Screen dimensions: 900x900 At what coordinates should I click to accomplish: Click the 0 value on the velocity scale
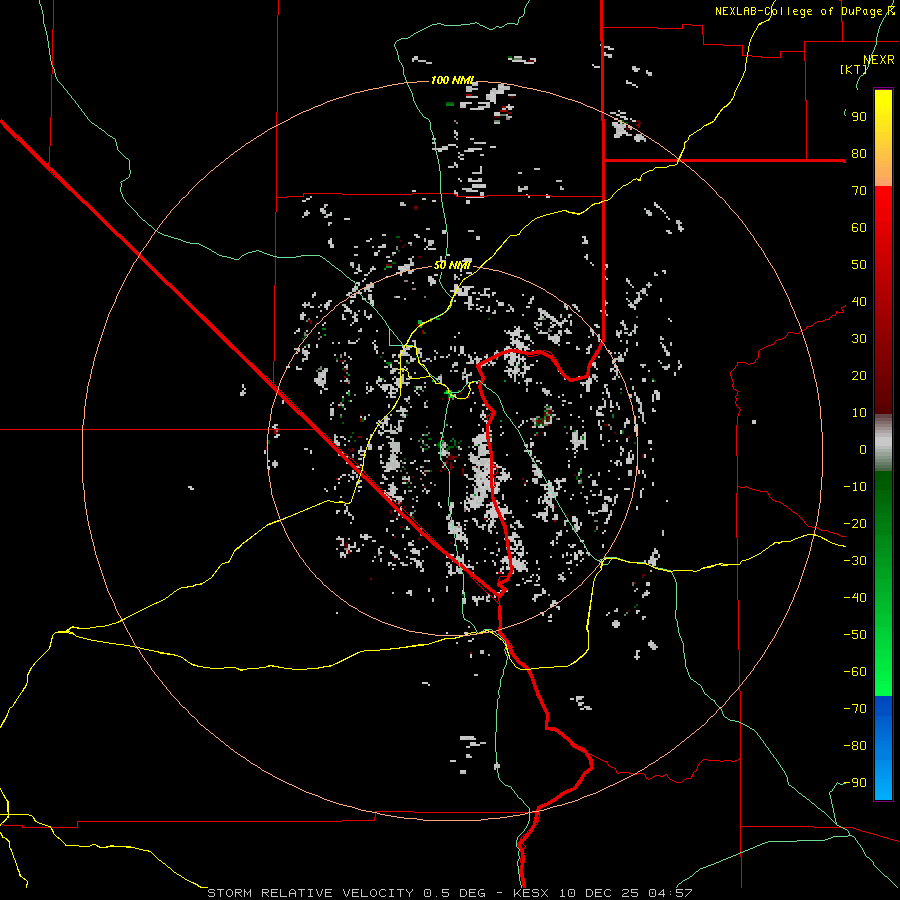pos(863,450)
